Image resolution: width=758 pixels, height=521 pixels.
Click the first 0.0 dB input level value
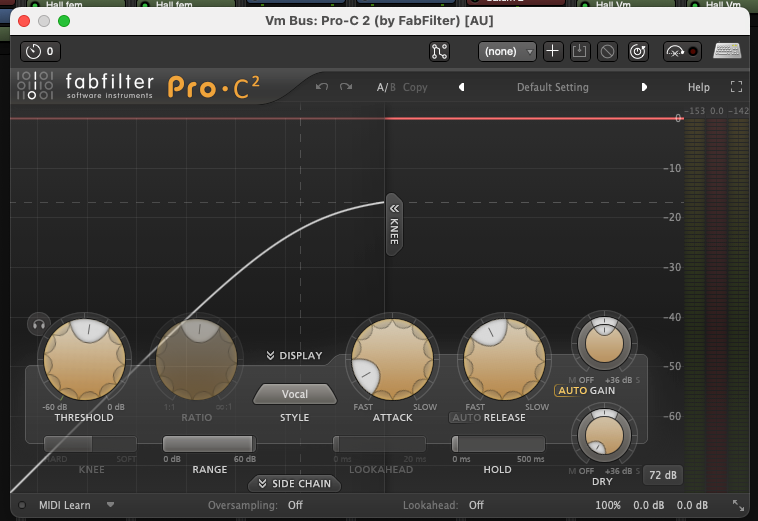coord(648,505)
